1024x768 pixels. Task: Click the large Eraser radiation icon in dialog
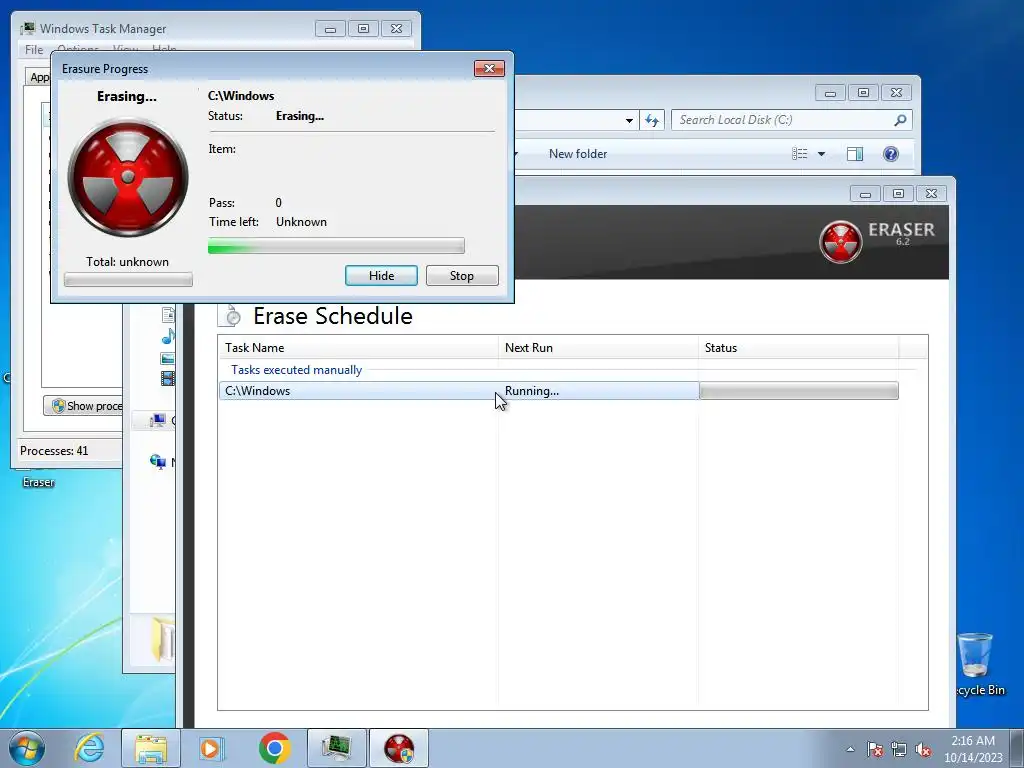(128, 177)
